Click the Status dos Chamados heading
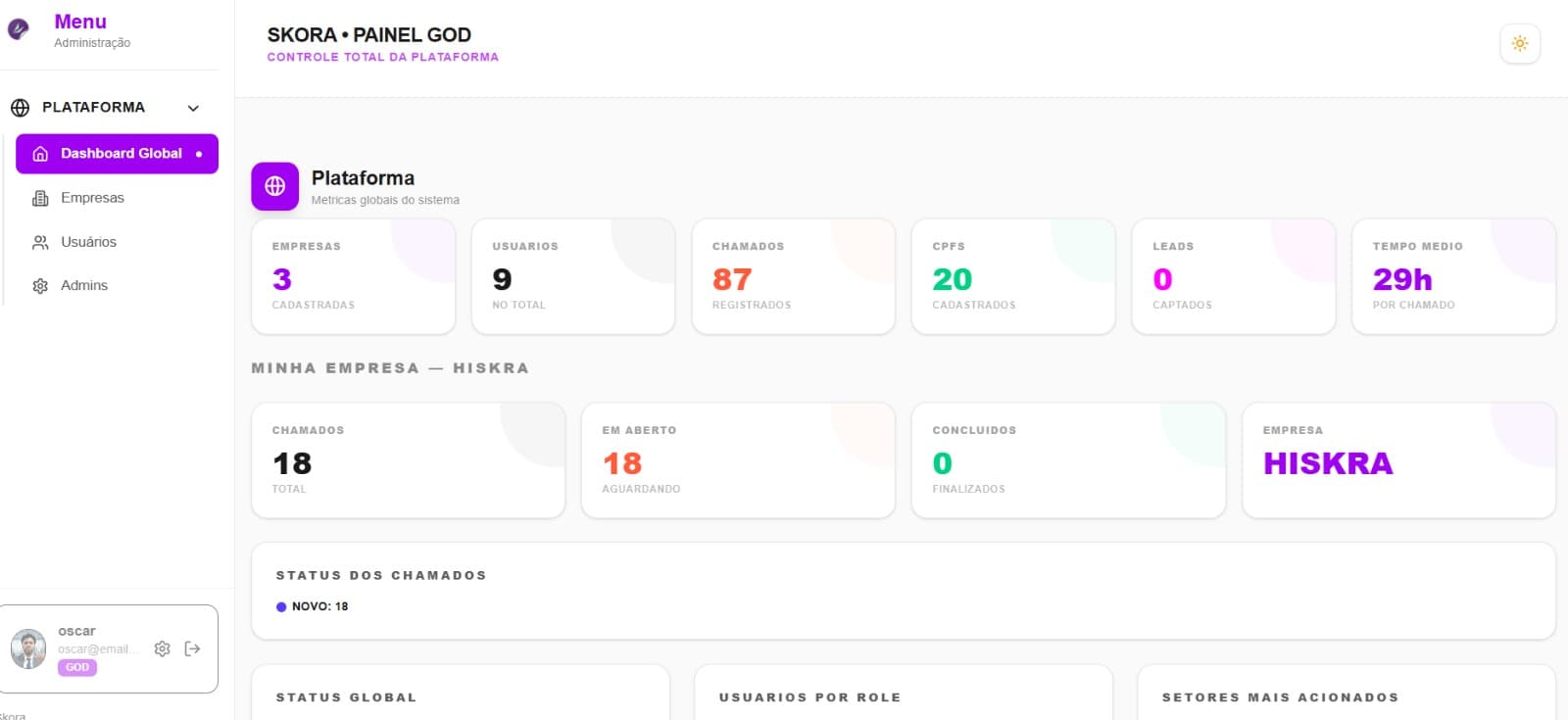Viewport: 1568px width, 720px height. (x=381, y=575)
